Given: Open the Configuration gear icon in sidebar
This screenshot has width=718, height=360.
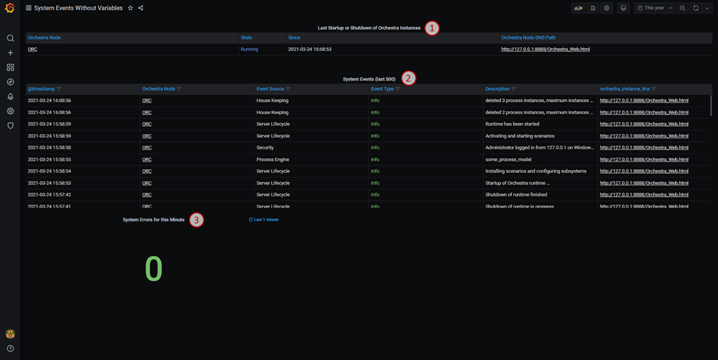Looking at the screenshot, I should point(10,111).
